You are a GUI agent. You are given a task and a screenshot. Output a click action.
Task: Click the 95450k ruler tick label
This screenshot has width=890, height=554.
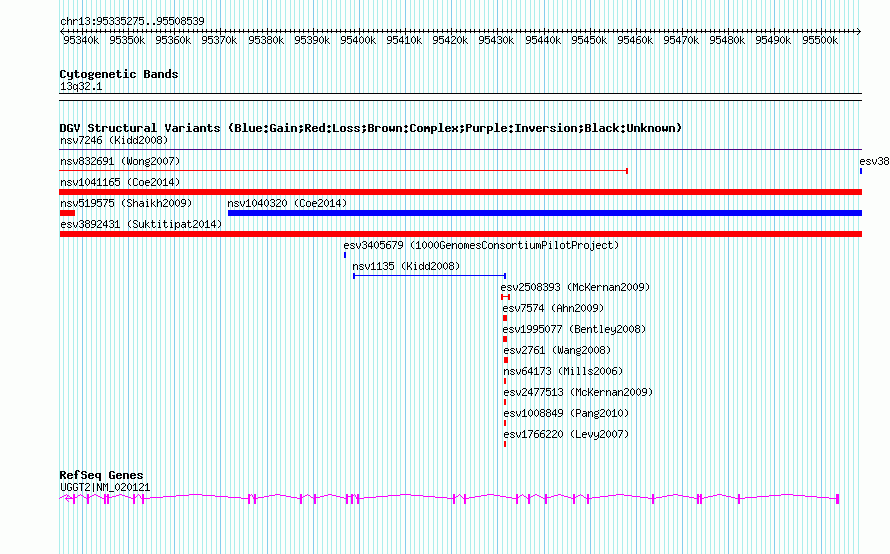point(589,40)
